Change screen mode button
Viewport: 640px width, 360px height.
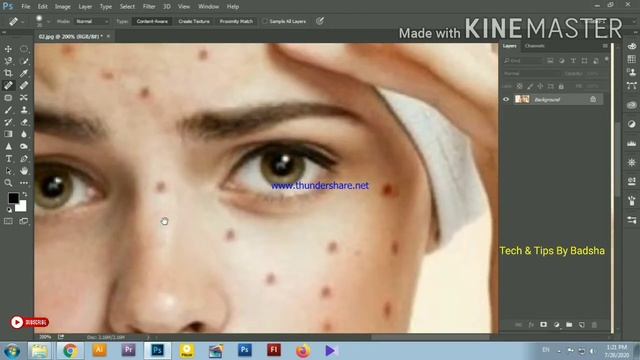point(24,221)
